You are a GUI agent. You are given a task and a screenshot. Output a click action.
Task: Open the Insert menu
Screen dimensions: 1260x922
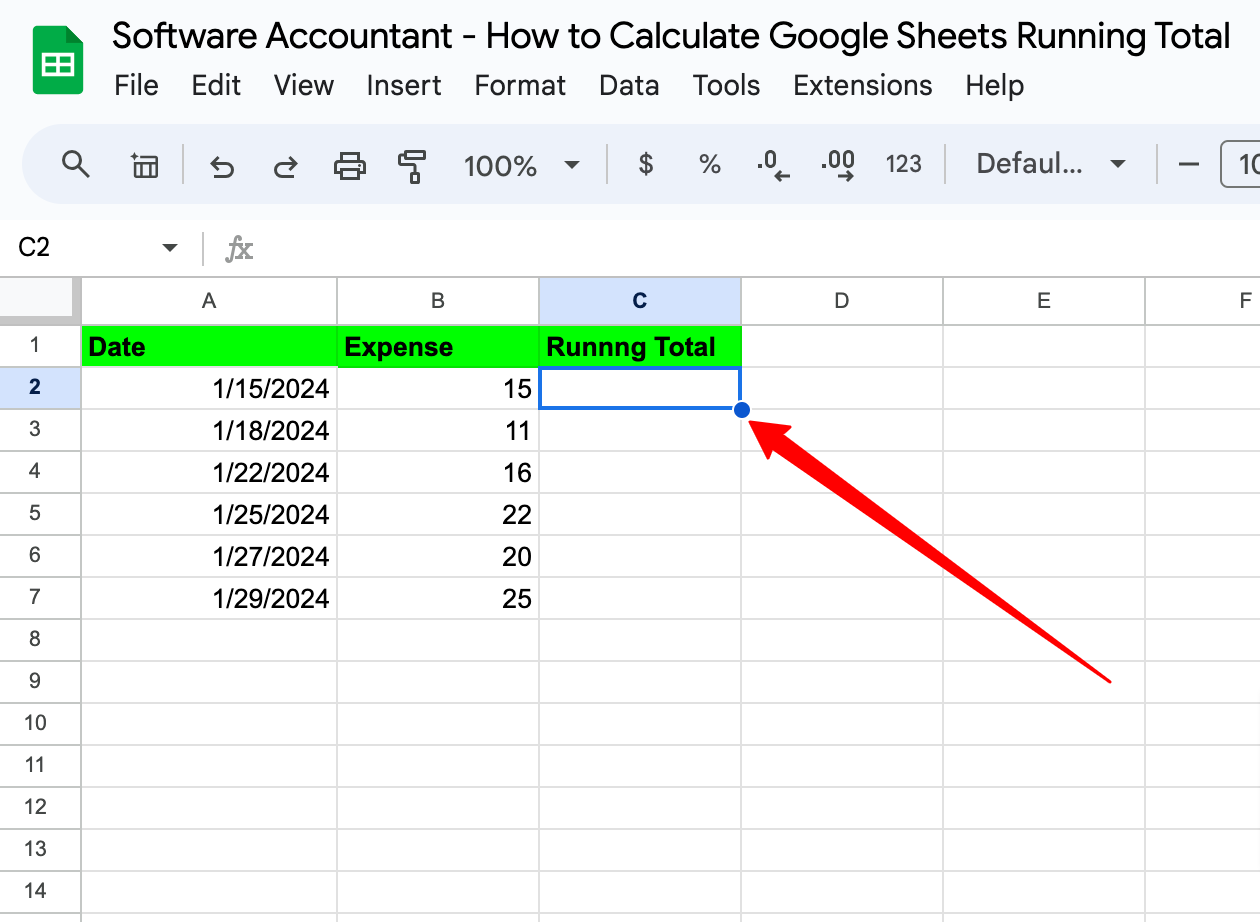coord(404,86)
